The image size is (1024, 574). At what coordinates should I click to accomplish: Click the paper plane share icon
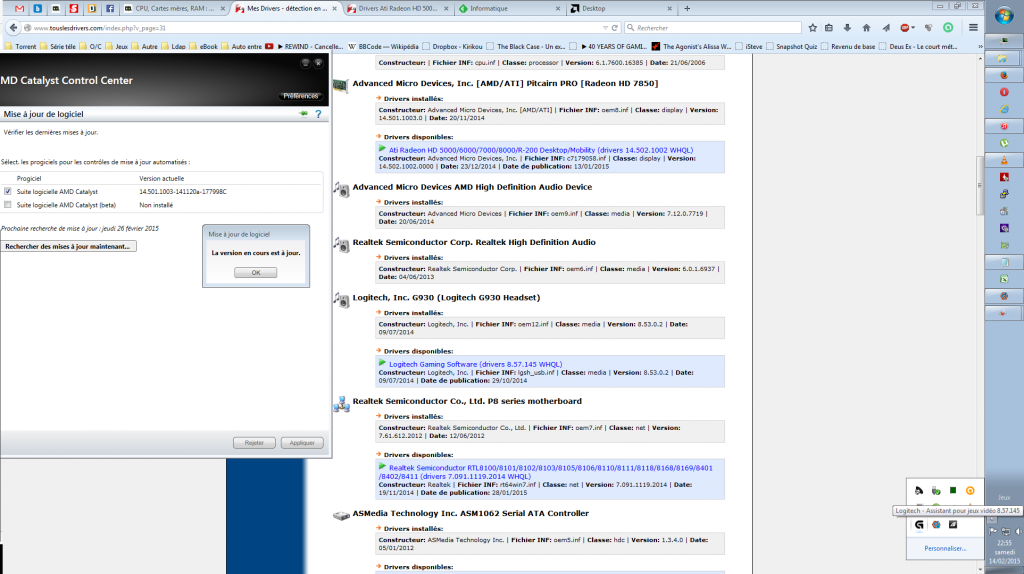click(886, 27)
